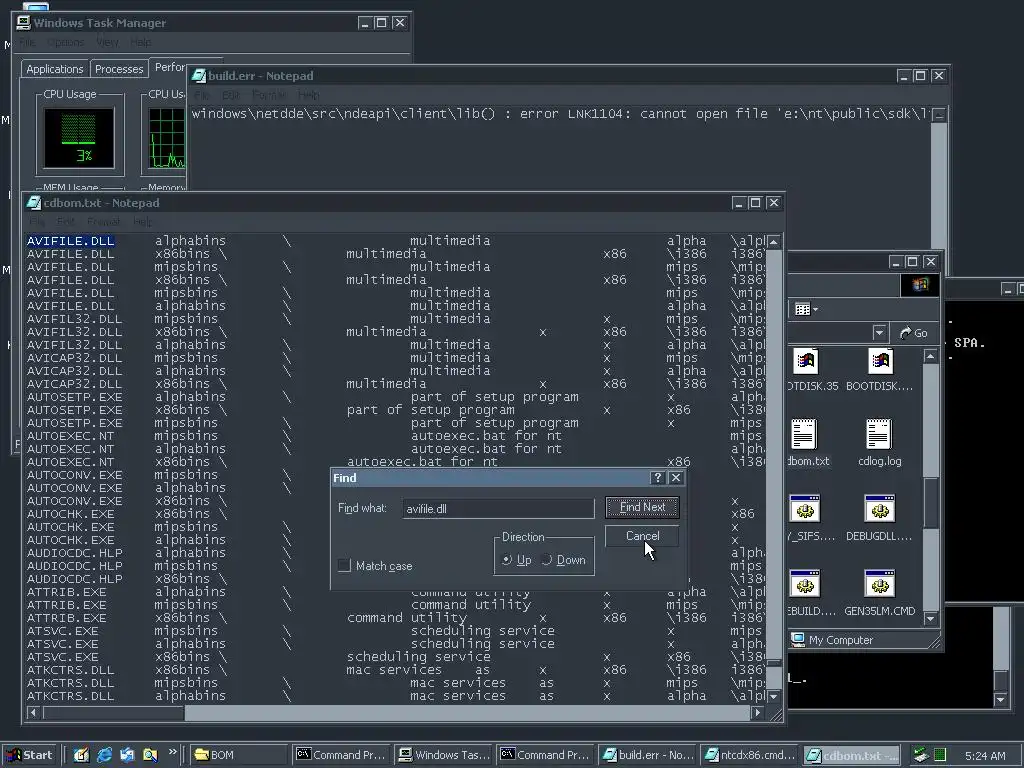Click the Windows logo throbber in Explorer

click(920, 285)
